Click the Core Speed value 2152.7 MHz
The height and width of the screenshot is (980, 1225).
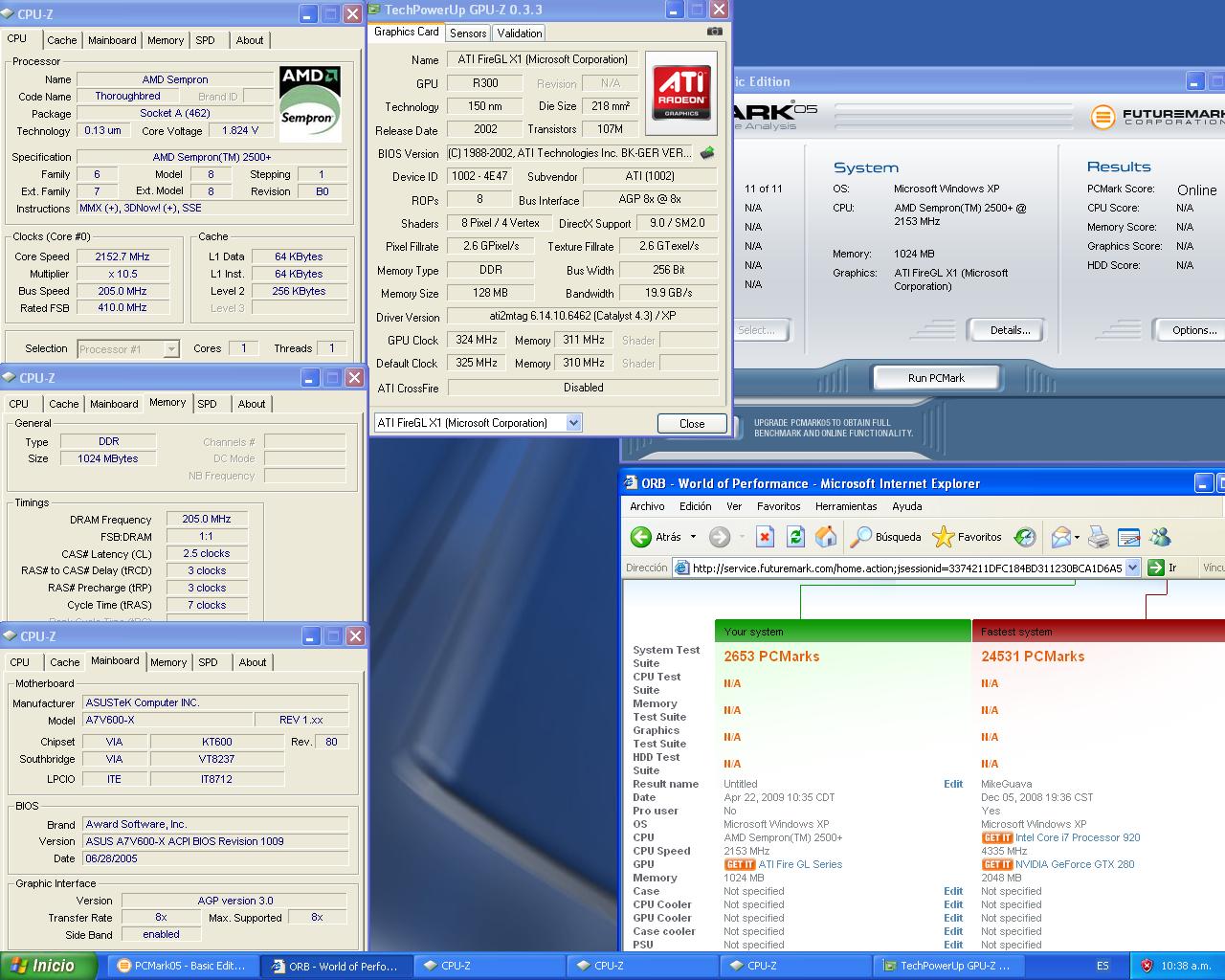(122, 256)
